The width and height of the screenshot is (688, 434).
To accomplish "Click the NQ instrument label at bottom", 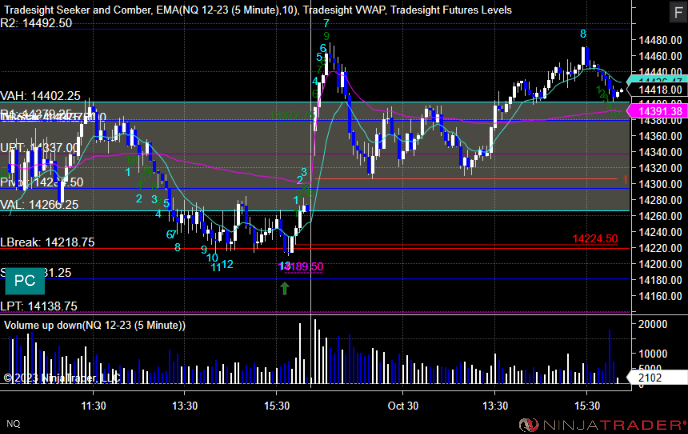I will click(13, 423).
